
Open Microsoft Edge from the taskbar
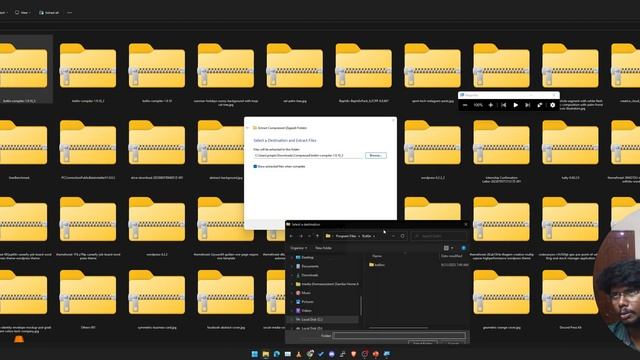point(277,354)
